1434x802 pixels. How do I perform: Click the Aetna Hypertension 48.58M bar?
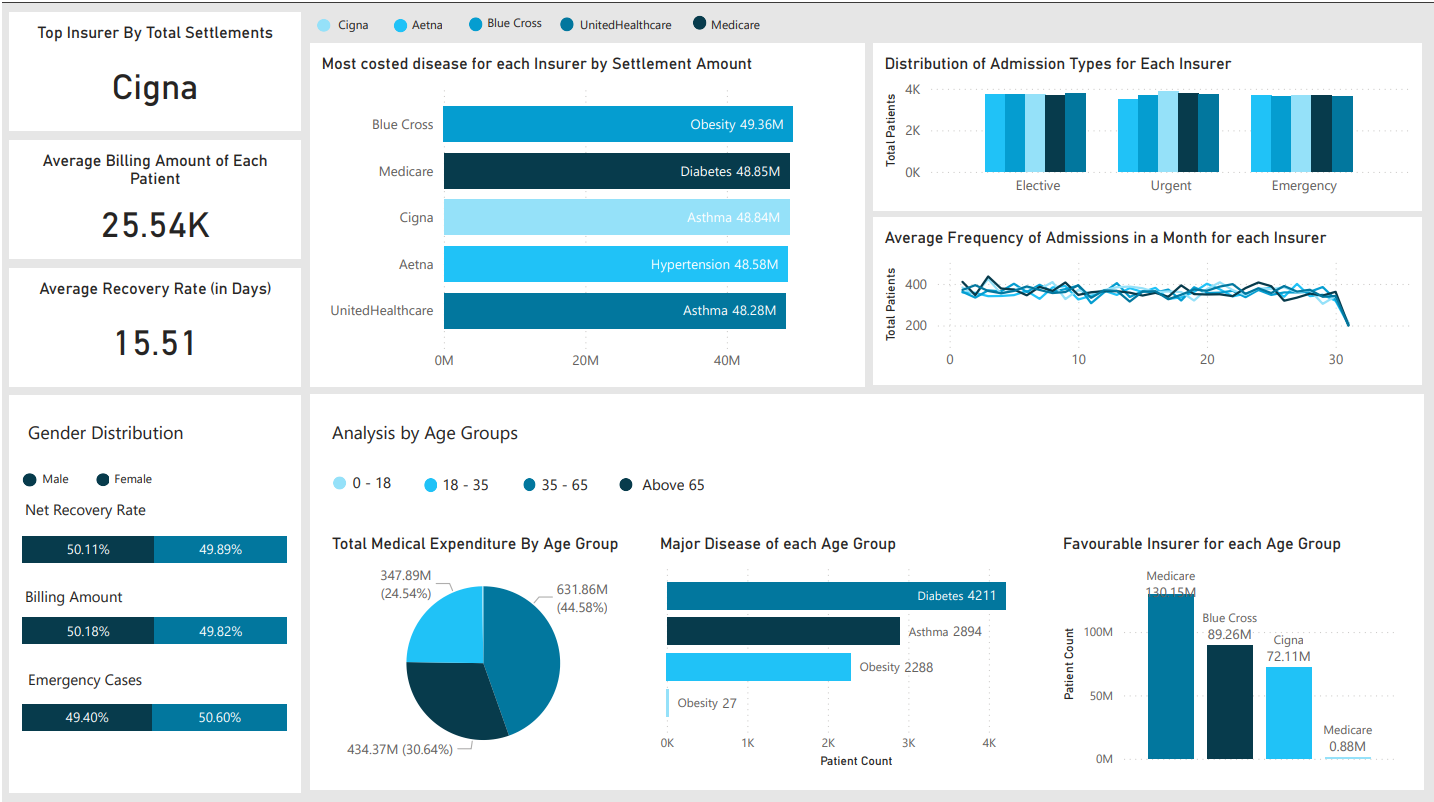[x=615, y=264]
